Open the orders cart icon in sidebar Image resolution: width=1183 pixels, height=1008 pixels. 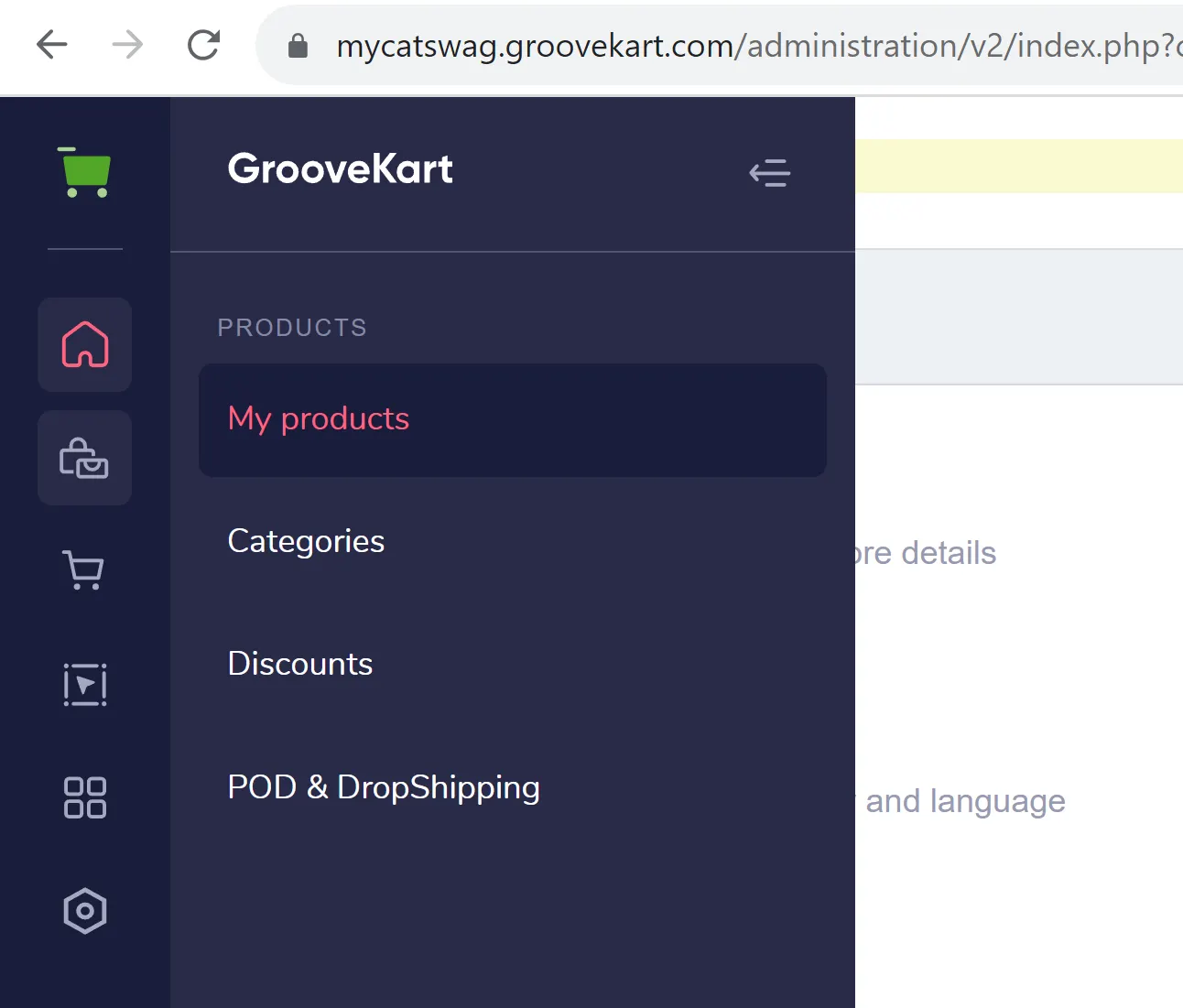83,569
